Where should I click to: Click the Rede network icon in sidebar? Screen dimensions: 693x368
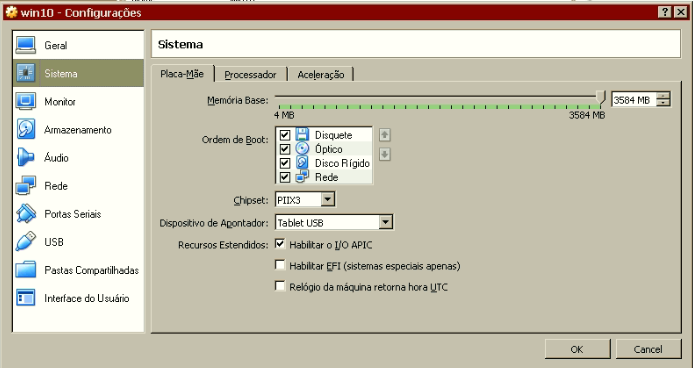(x=26, y=186)
